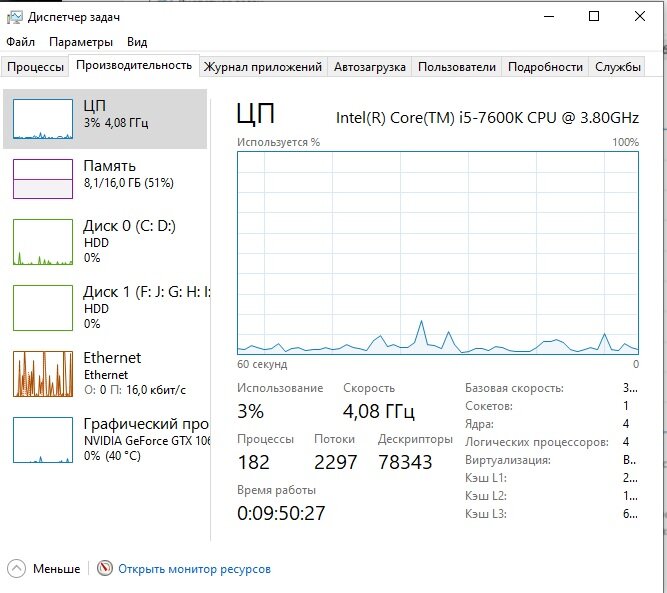
Task: Open Диск 1 (F: J: G: H:) graph
Action: click(43, 307)
